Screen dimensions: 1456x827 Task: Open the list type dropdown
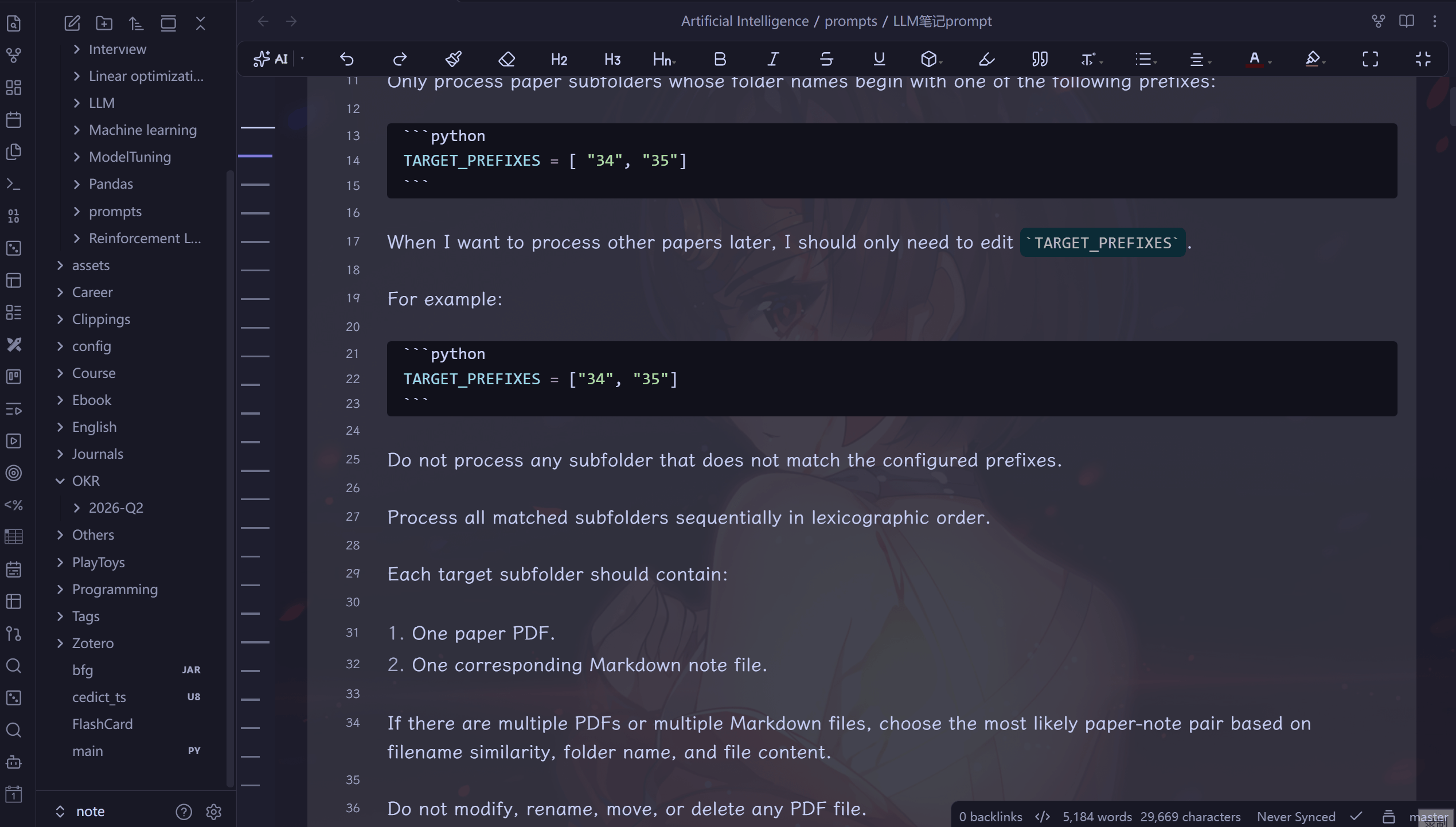pos(1146,58)
